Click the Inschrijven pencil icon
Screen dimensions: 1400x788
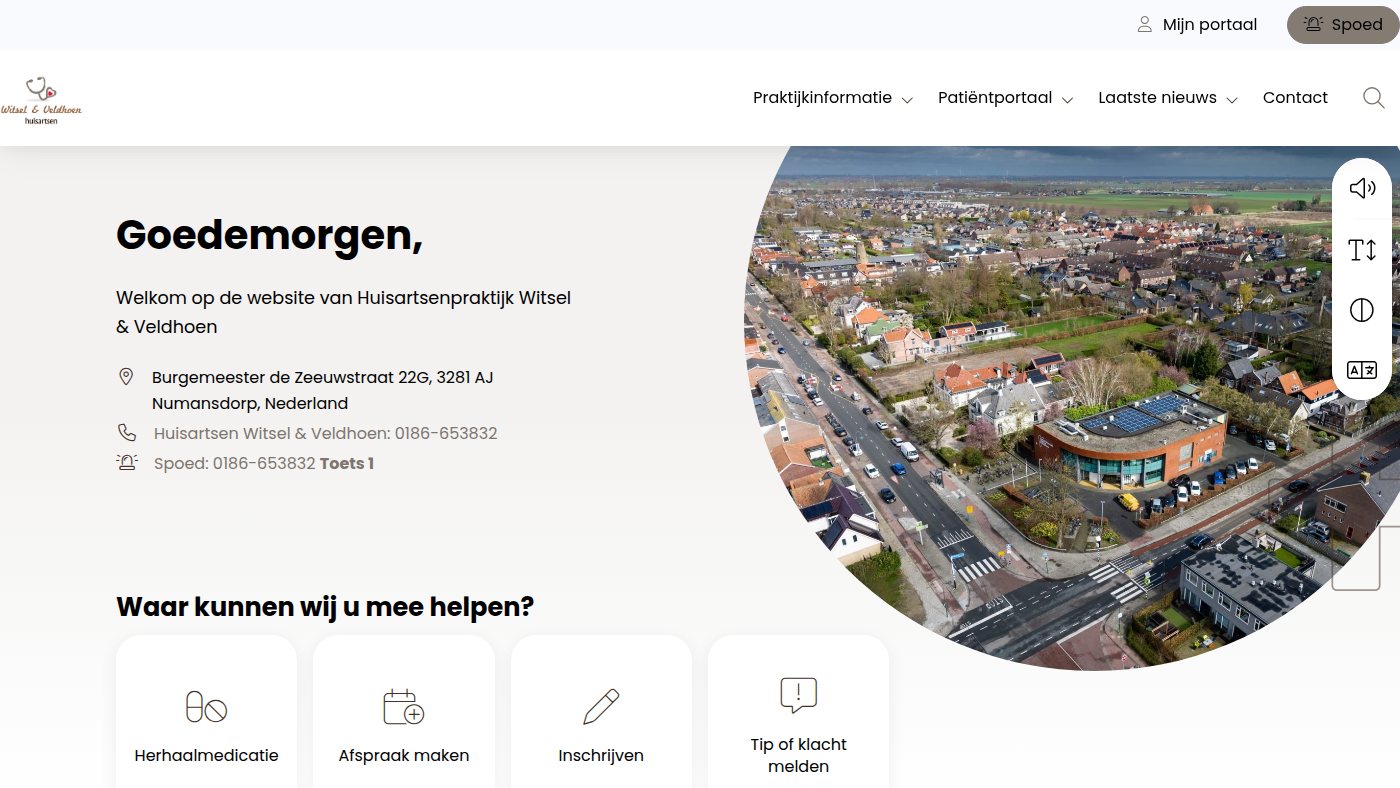click(601, 707)
